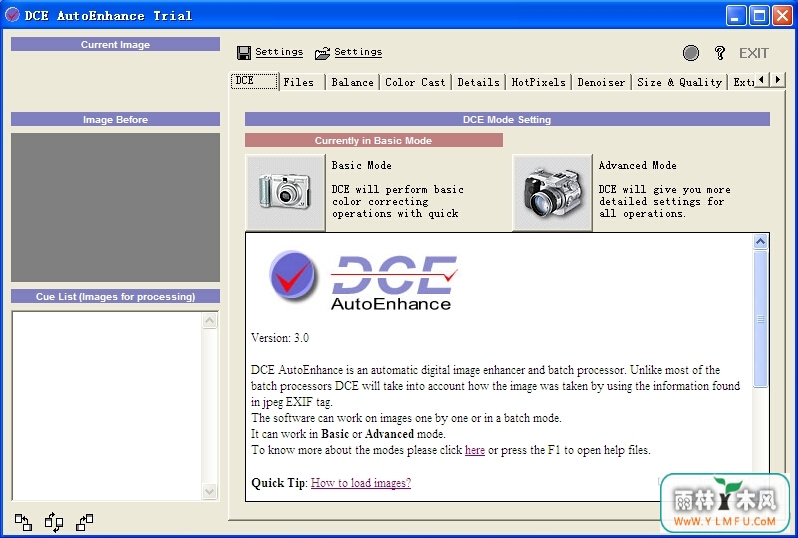Click the 'DCE Mode Setting' header
This screenshot has height=538, width=798.
[507, 120]
